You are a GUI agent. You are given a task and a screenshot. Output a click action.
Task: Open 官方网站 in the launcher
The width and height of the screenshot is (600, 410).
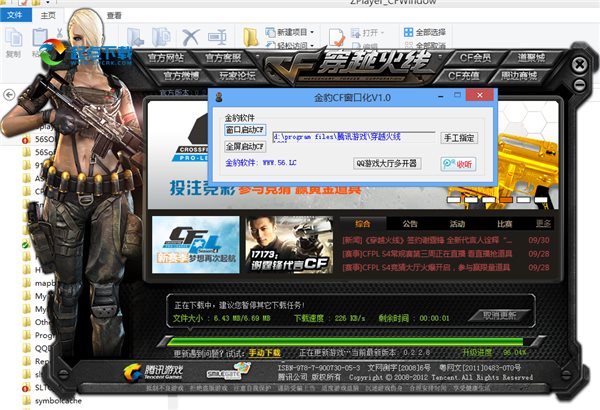point(166,58)
